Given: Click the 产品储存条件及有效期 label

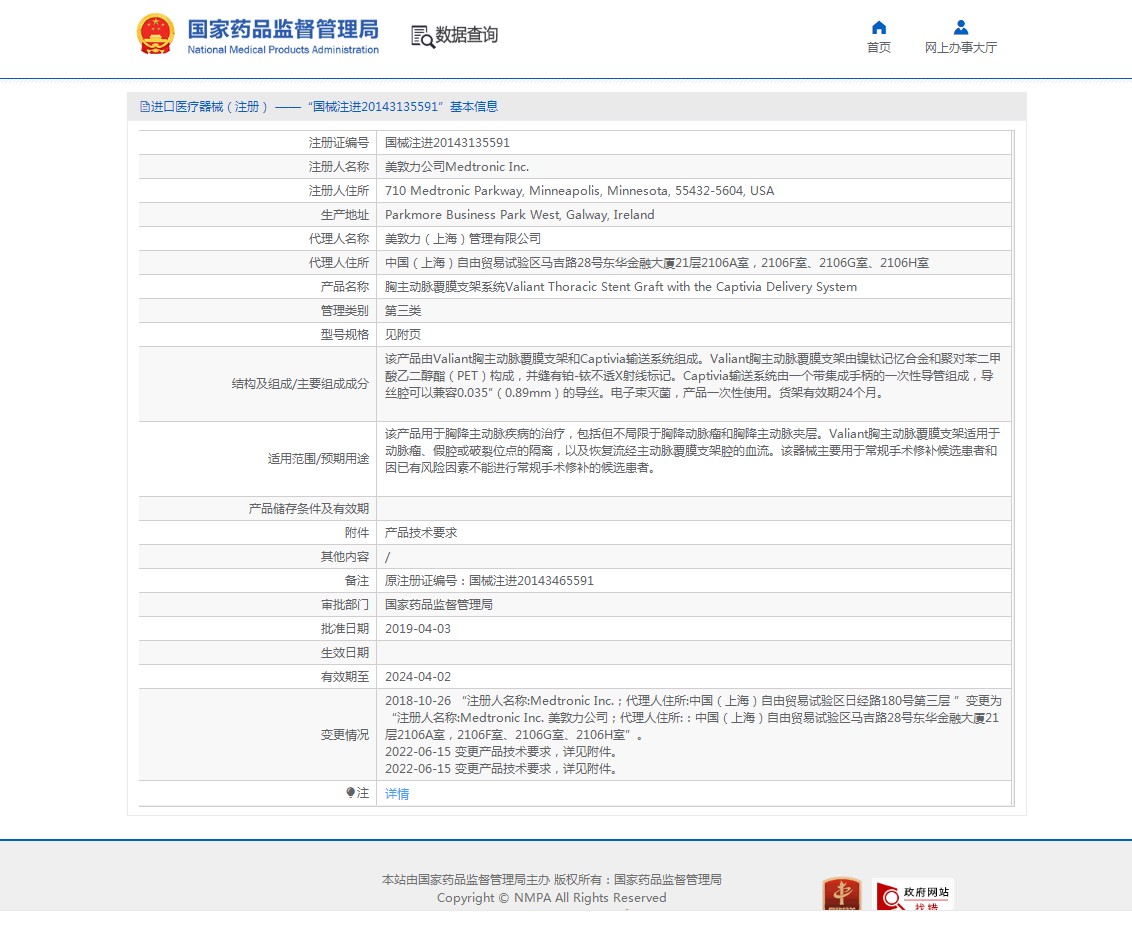Looking at the screenshot, I should tap(309, 509).
